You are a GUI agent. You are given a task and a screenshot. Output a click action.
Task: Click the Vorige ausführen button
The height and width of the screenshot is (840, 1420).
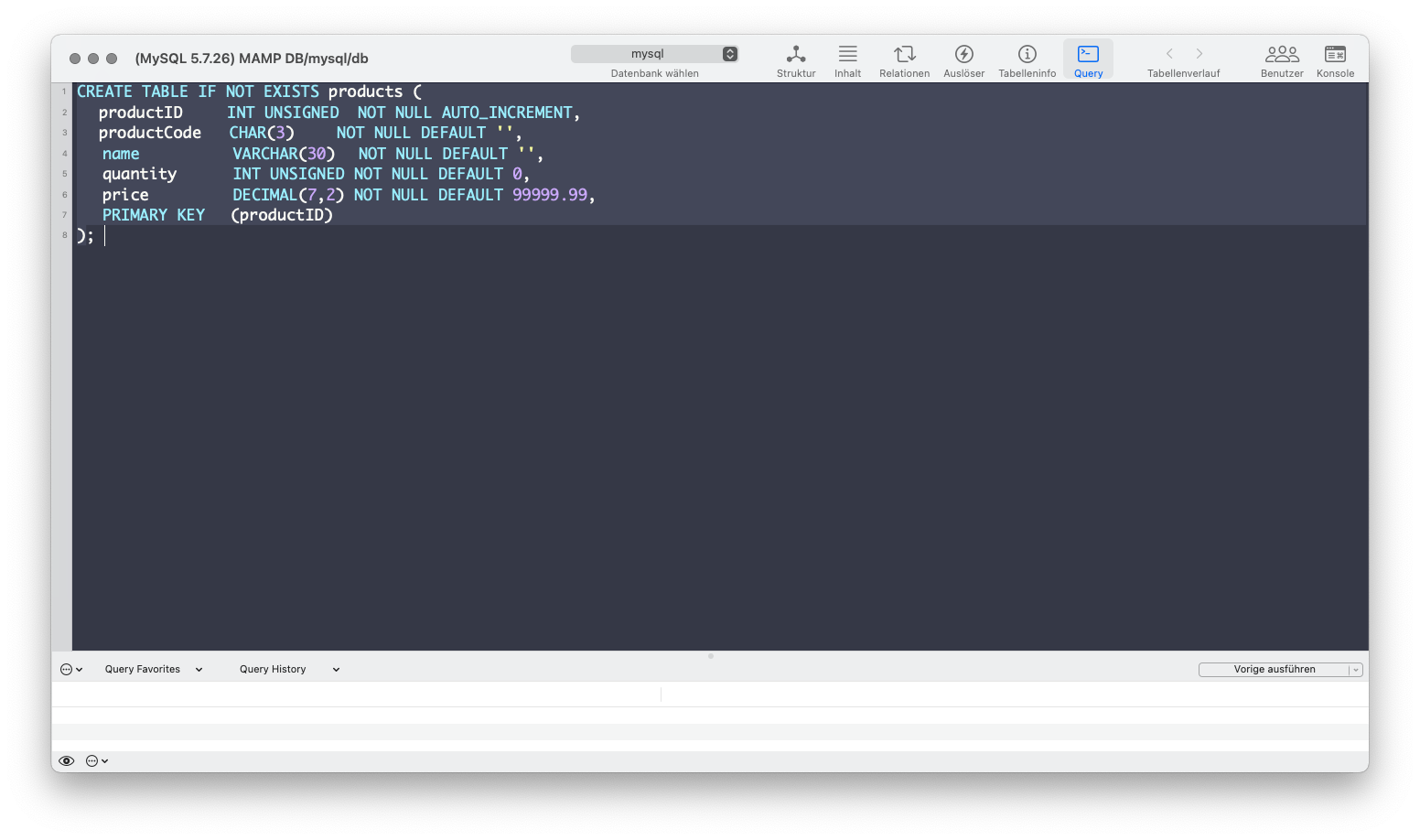tap(1275, 669)
